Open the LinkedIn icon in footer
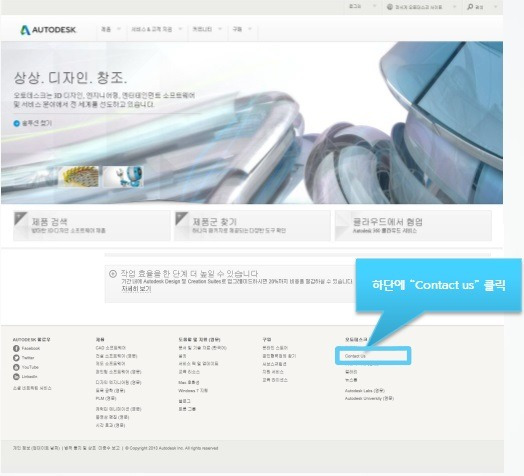The height and width of the screenshot is (476, 524). (16, 376)
